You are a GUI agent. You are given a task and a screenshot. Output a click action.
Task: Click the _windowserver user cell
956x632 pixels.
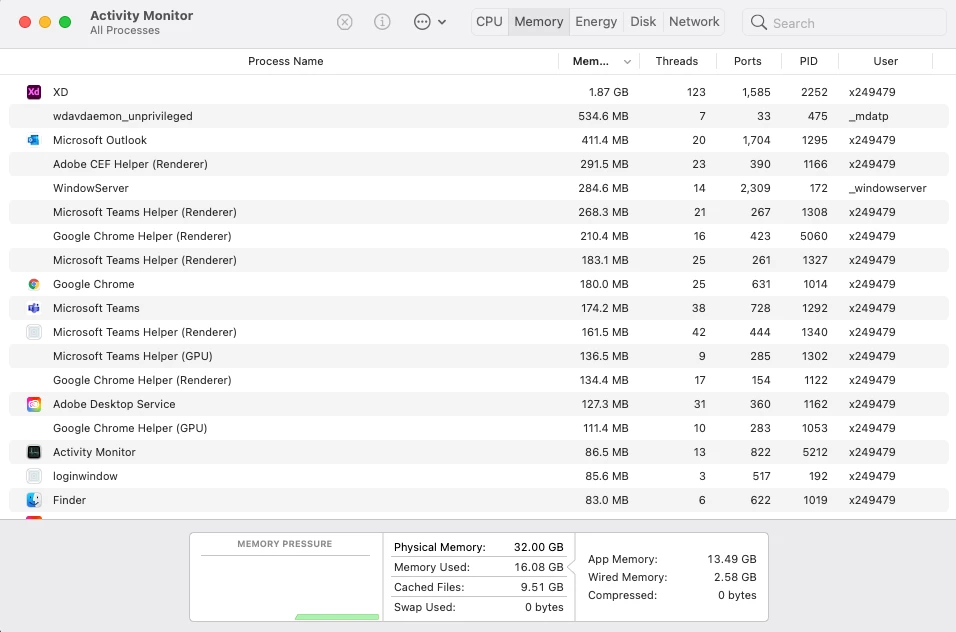pyautogui.click(x=887, y=188)
